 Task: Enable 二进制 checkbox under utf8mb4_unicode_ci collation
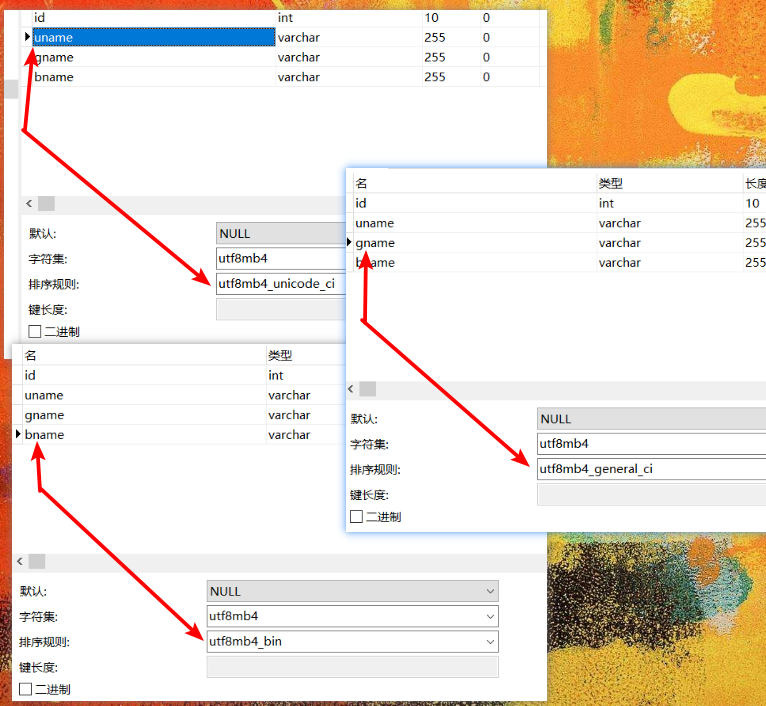[36, 332]
